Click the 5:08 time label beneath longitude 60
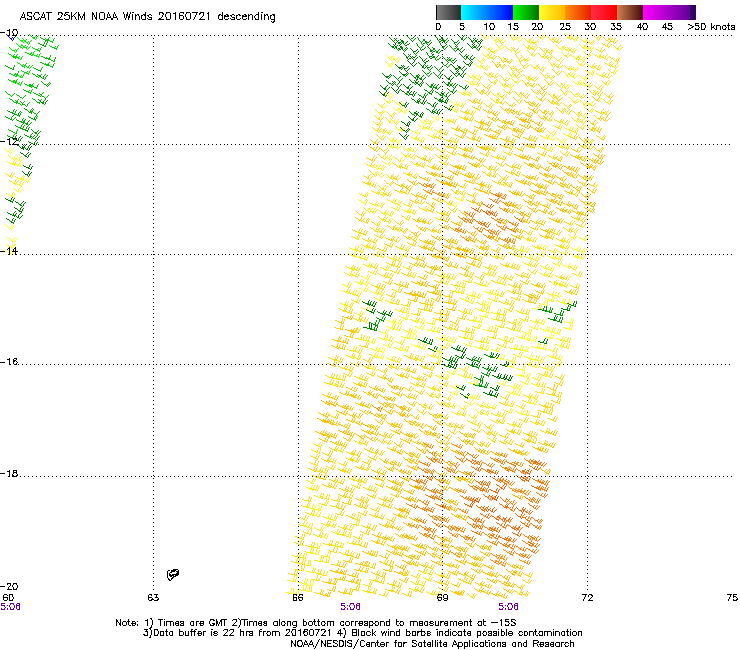The width and height of the screenshot is (740, 650). pyautogui.click(x=10, y=607)
